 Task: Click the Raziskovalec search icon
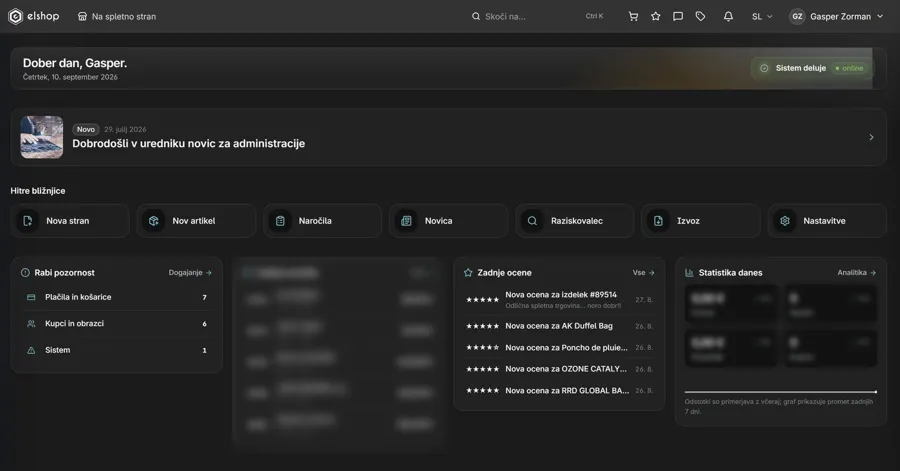coord(532,221)
